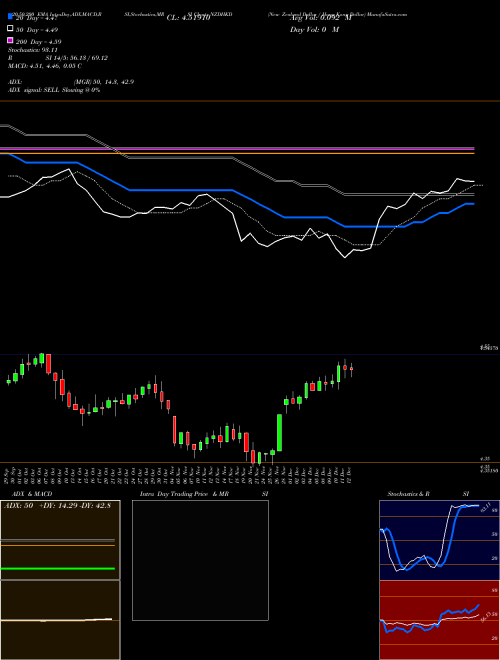Screen dimensions: 500x660
Task: Click the '50 Day = 4.49' legend text
Action: pos(37,30)
